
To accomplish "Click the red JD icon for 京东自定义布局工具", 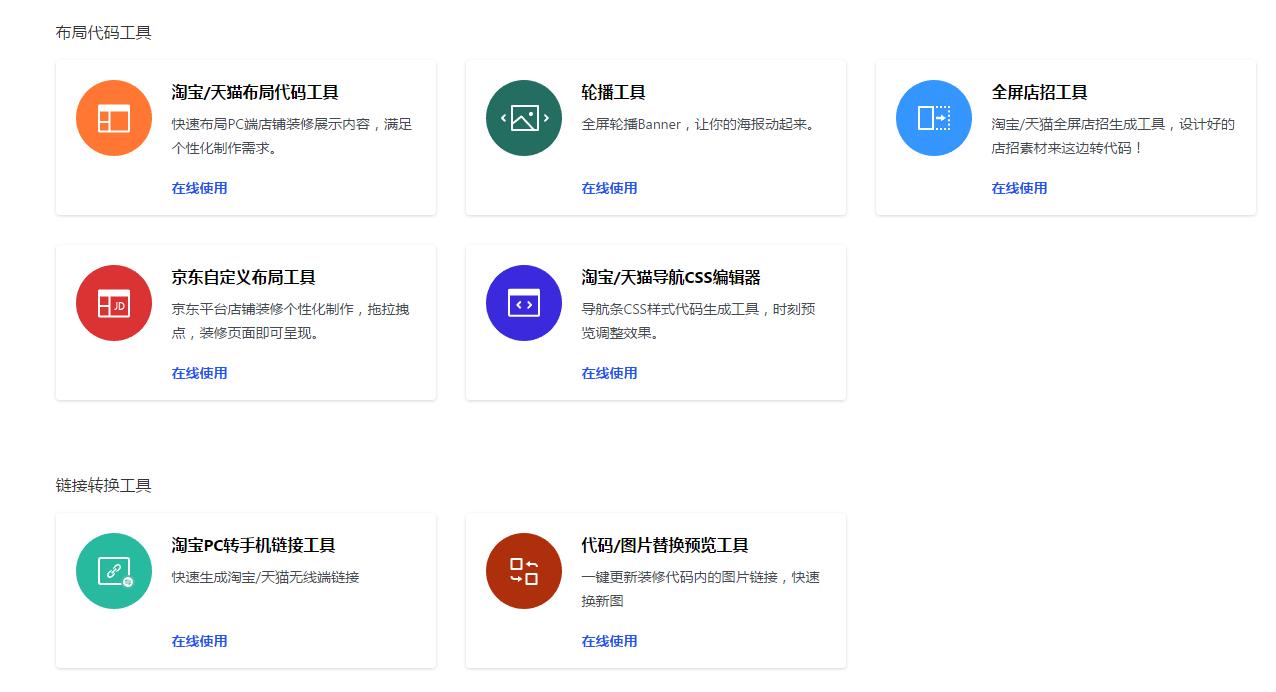I will coord(113,303).
